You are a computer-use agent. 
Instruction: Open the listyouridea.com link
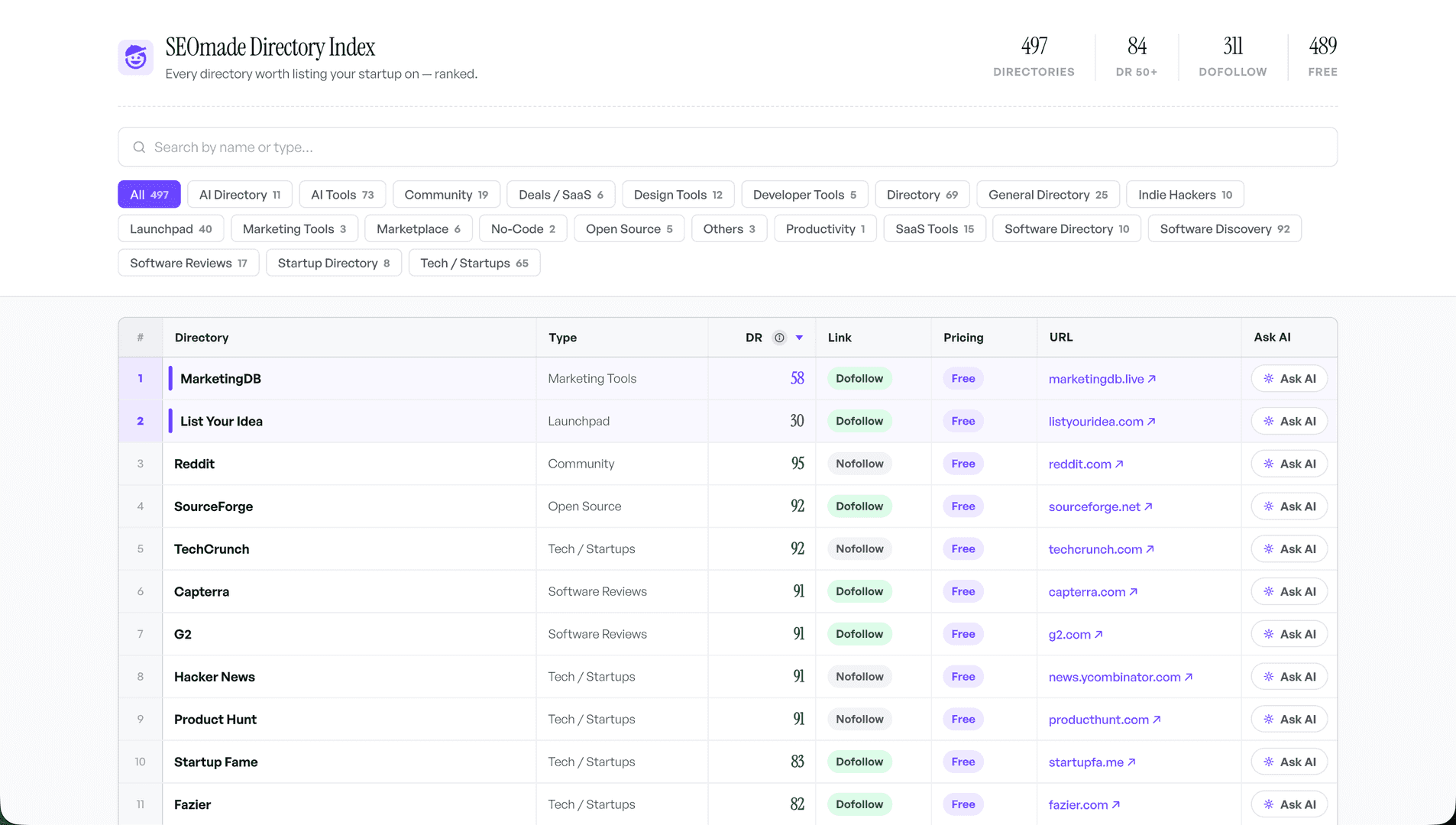point(1102,422)
